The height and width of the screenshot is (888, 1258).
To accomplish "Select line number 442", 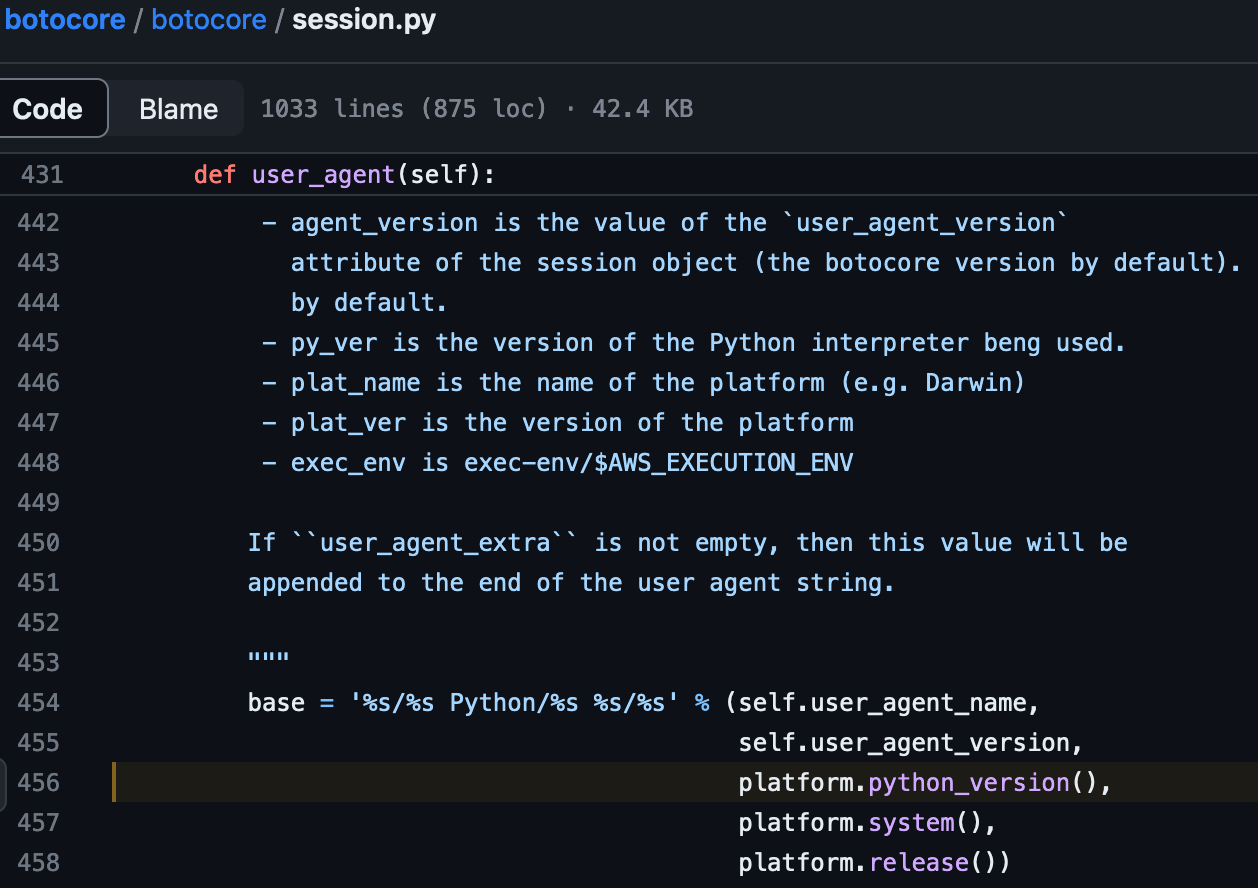I will [x=39, y=222].
